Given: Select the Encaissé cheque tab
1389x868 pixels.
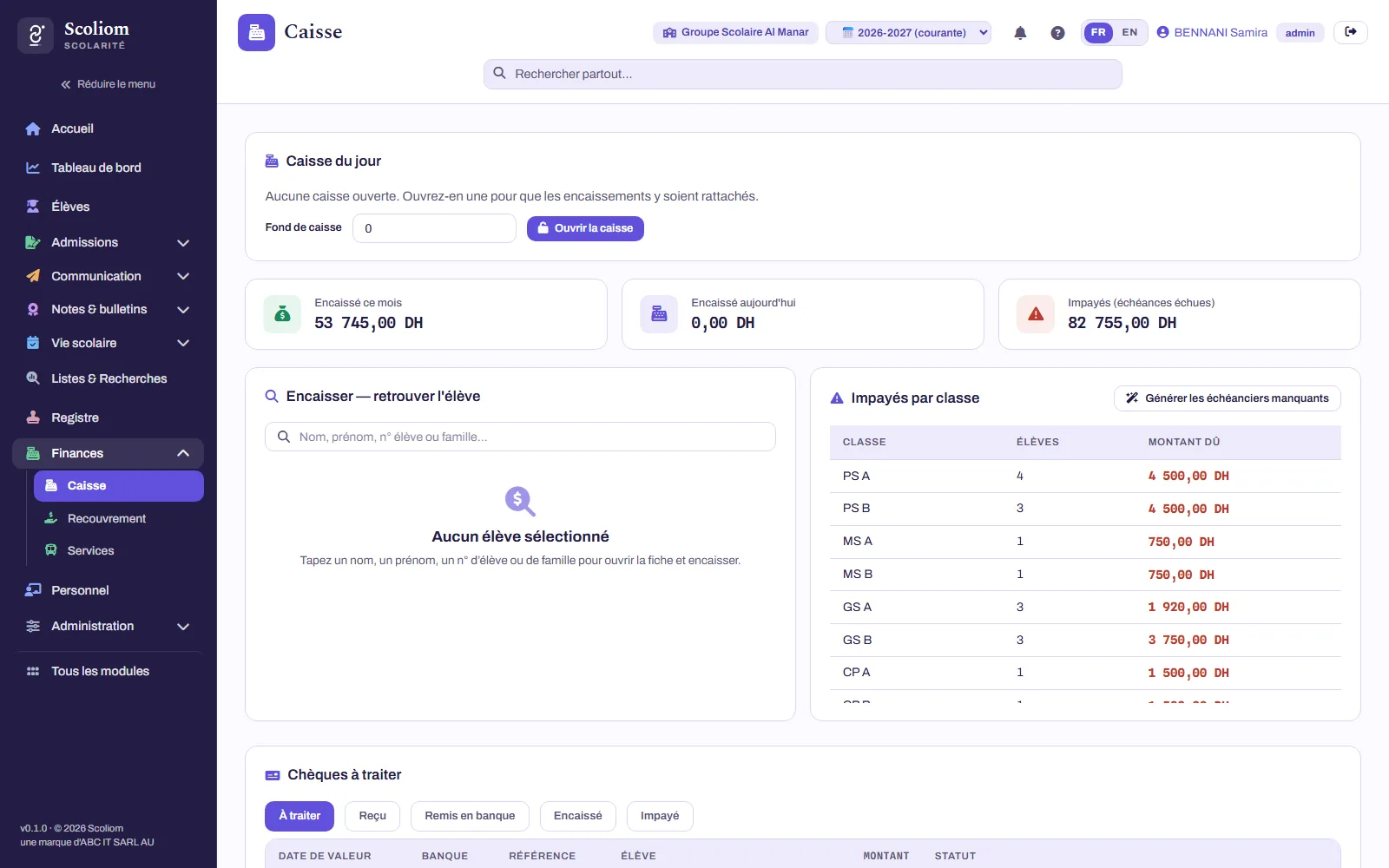Looking at the screenshot, I should tap(577, 816).
